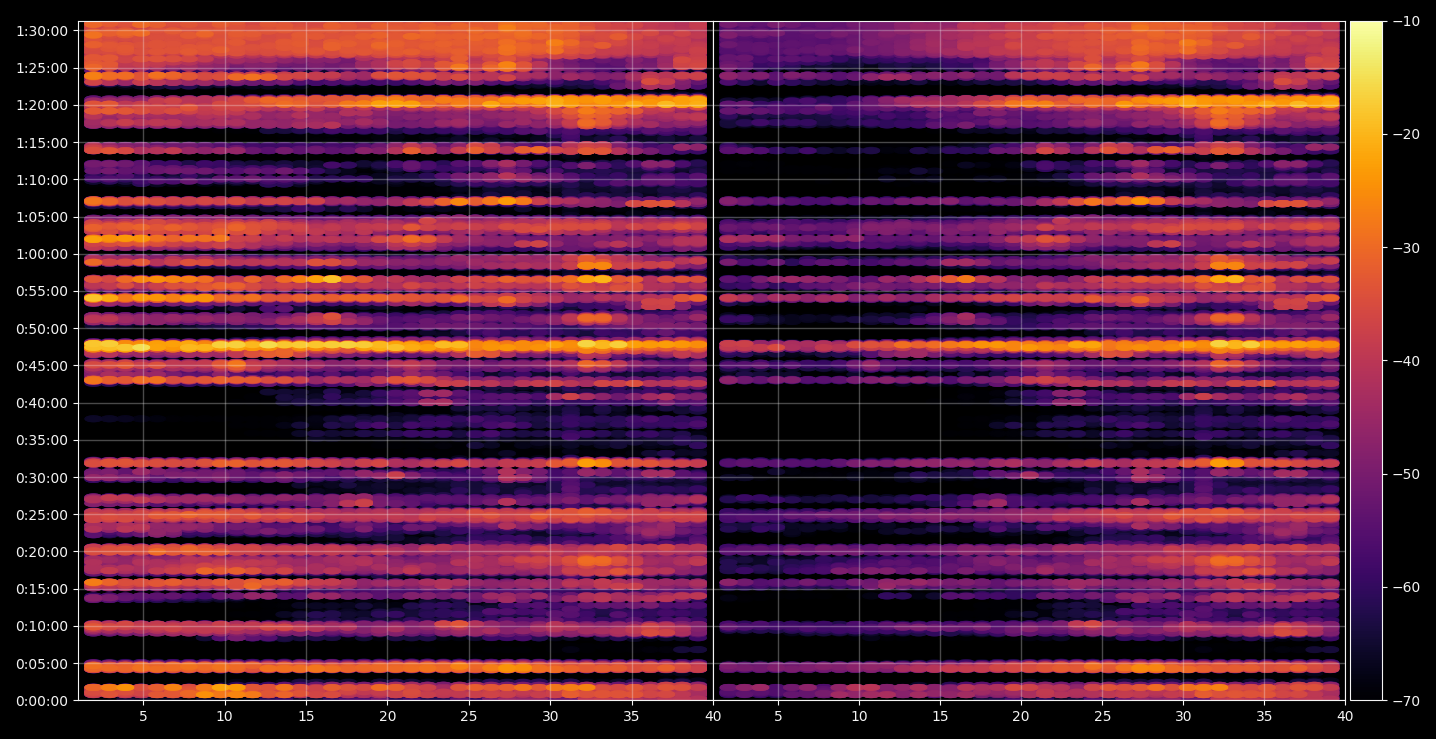Image resolution: width=1436 pixels, height=739 pixels.
Task: Click the 1:10:00 tick label
Action: 42,180
